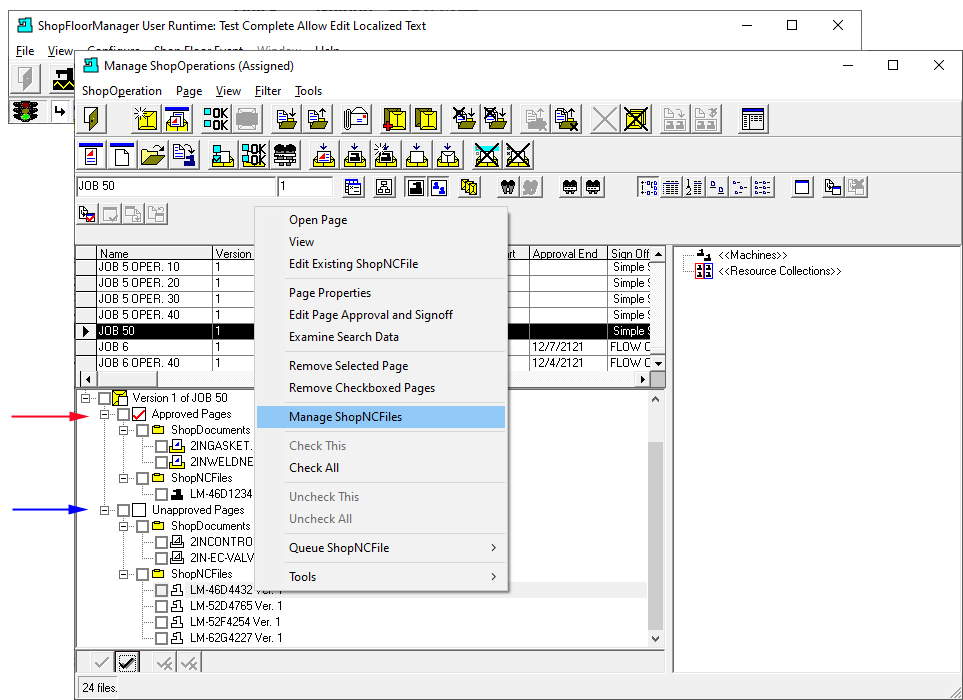963x700 pixels.
Task: Collapse ShopDocuments under Unapproved Pages
Action: click(x=123, y=526)
